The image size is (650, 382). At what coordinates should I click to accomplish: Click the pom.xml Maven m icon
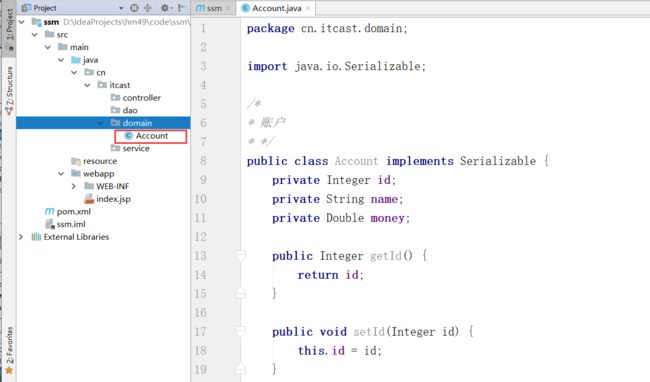[49, 211]
